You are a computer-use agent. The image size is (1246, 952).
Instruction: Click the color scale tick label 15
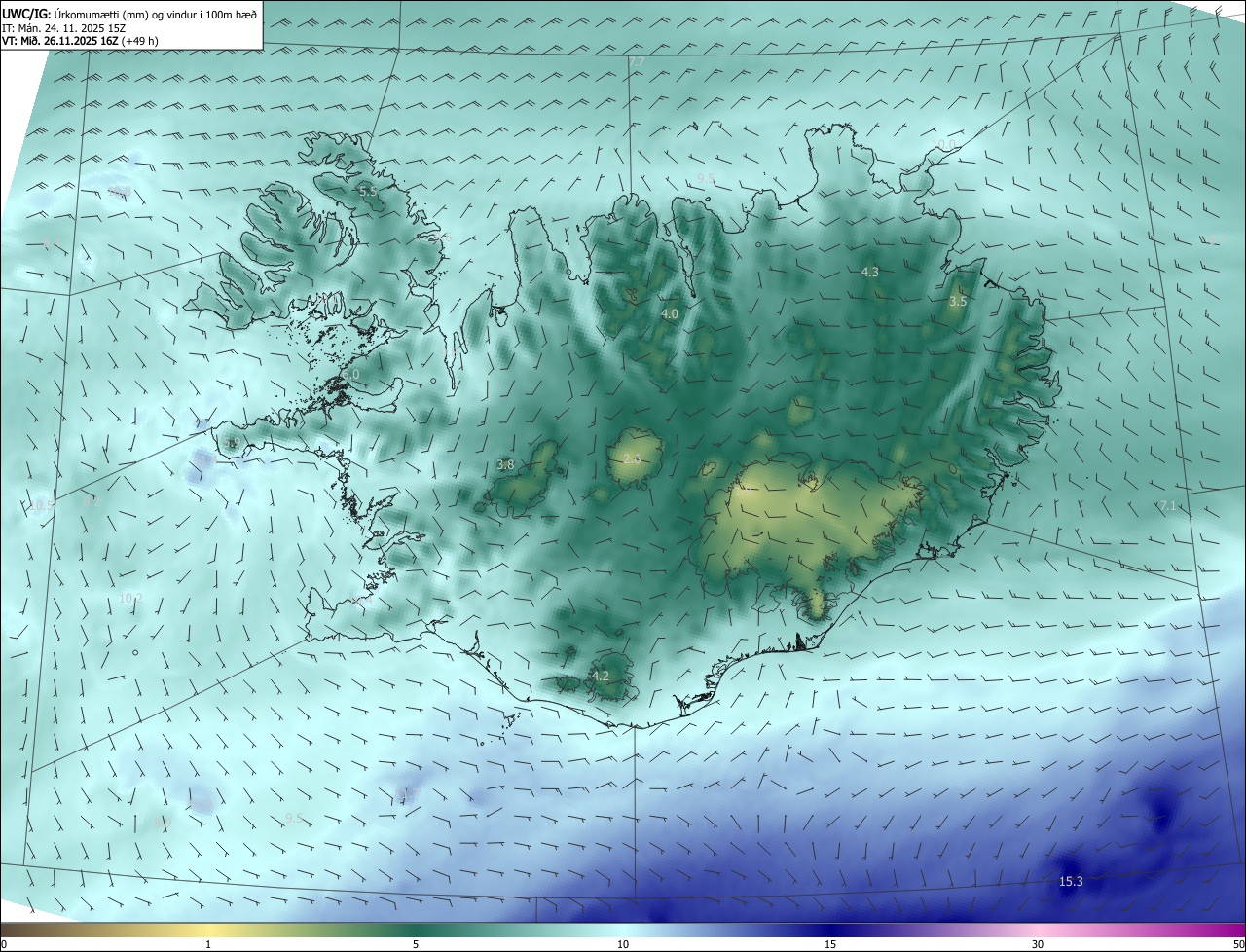[830, 944]
